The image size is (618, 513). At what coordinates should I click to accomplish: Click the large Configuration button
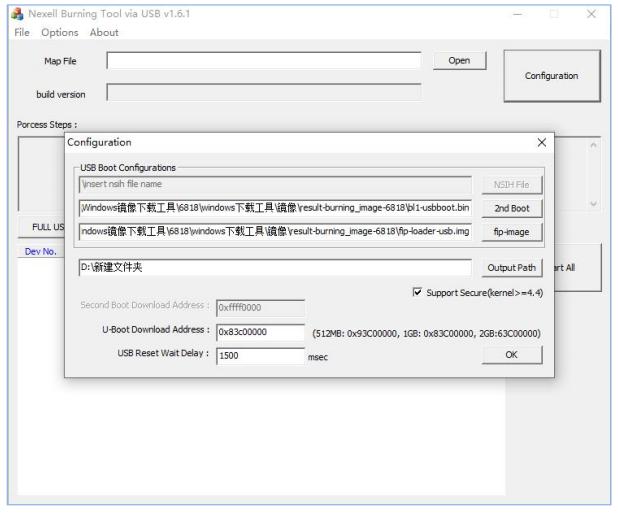click(x=552, y=76)
